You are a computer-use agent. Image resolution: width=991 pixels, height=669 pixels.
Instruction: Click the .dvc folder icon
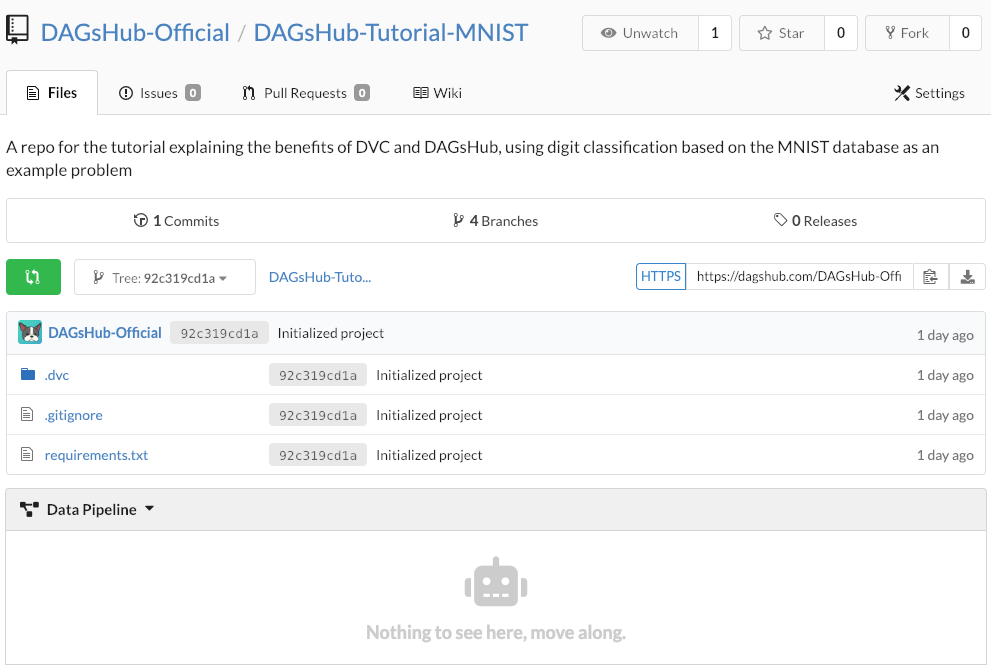pyautogui.click(x=28, y=375)
